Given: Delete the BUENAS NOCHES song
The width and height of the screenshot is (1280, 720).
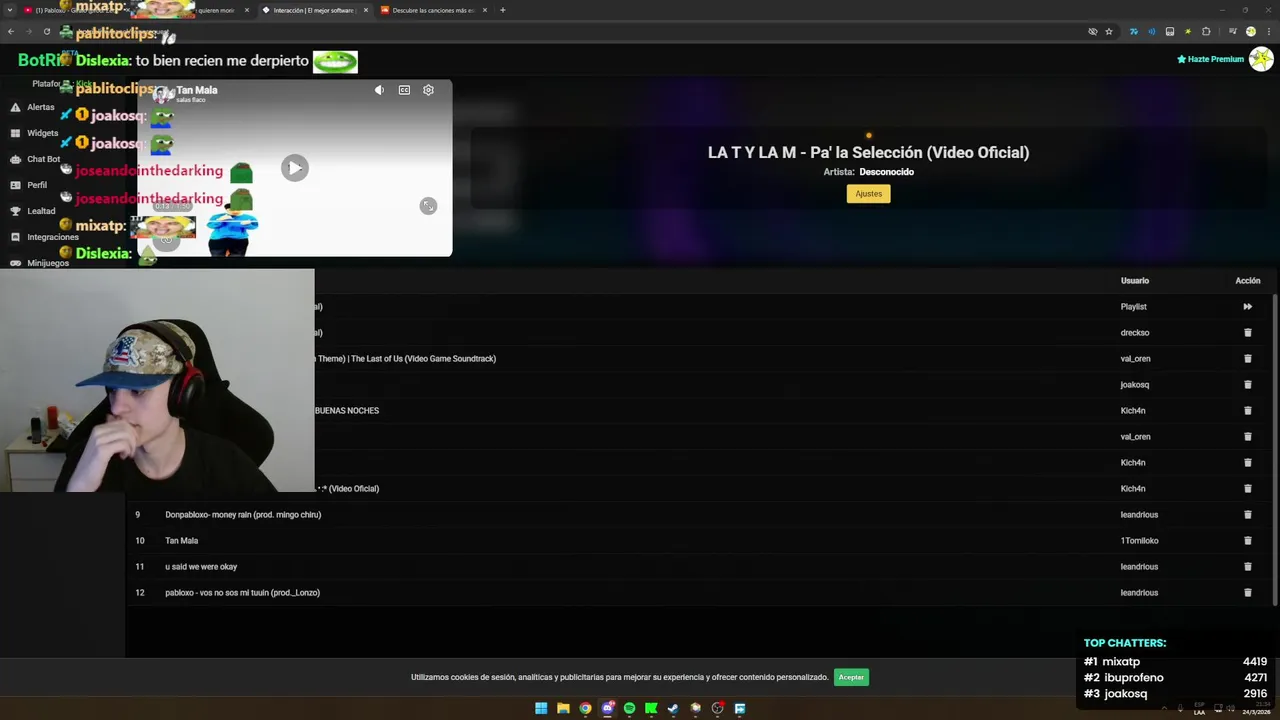Looking at the screenshot, I should 1247,411.
